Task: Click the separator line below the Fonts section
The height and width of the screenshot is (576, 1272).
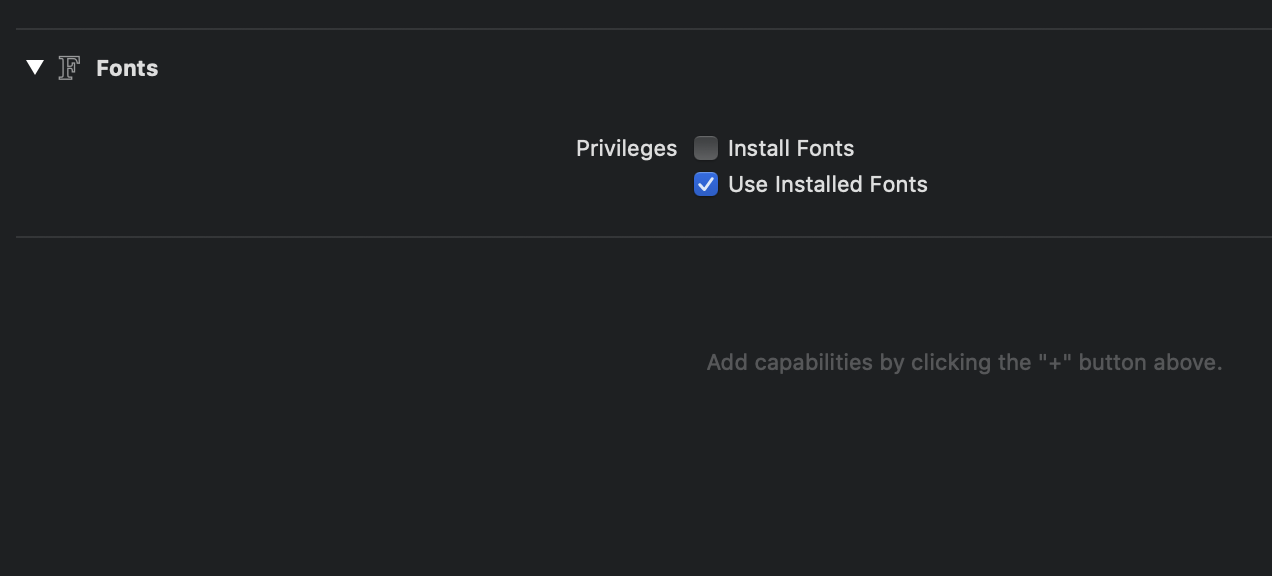Action: click(640, 237)
